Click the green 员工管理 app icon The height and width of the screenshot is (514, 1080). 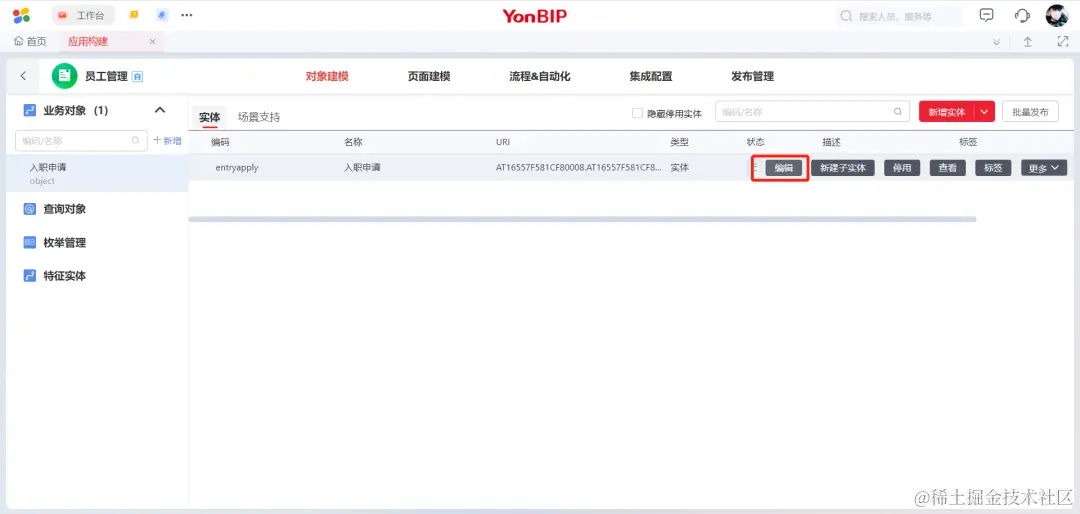pos(64,76)
